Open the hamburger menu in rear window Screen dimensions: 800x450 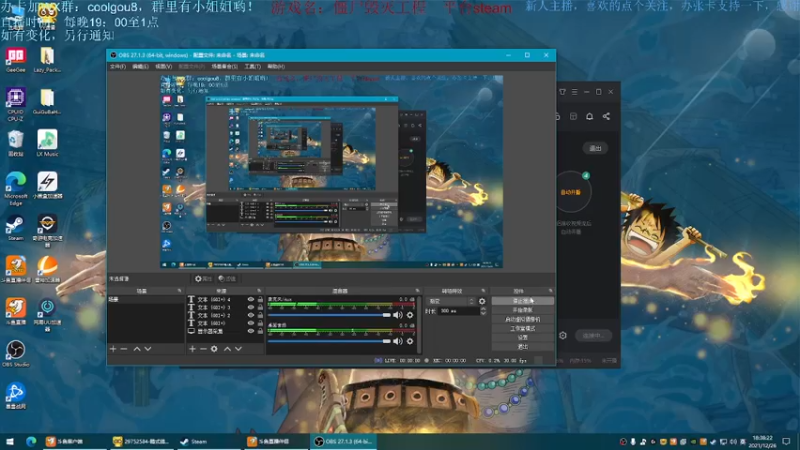(574, 92)
